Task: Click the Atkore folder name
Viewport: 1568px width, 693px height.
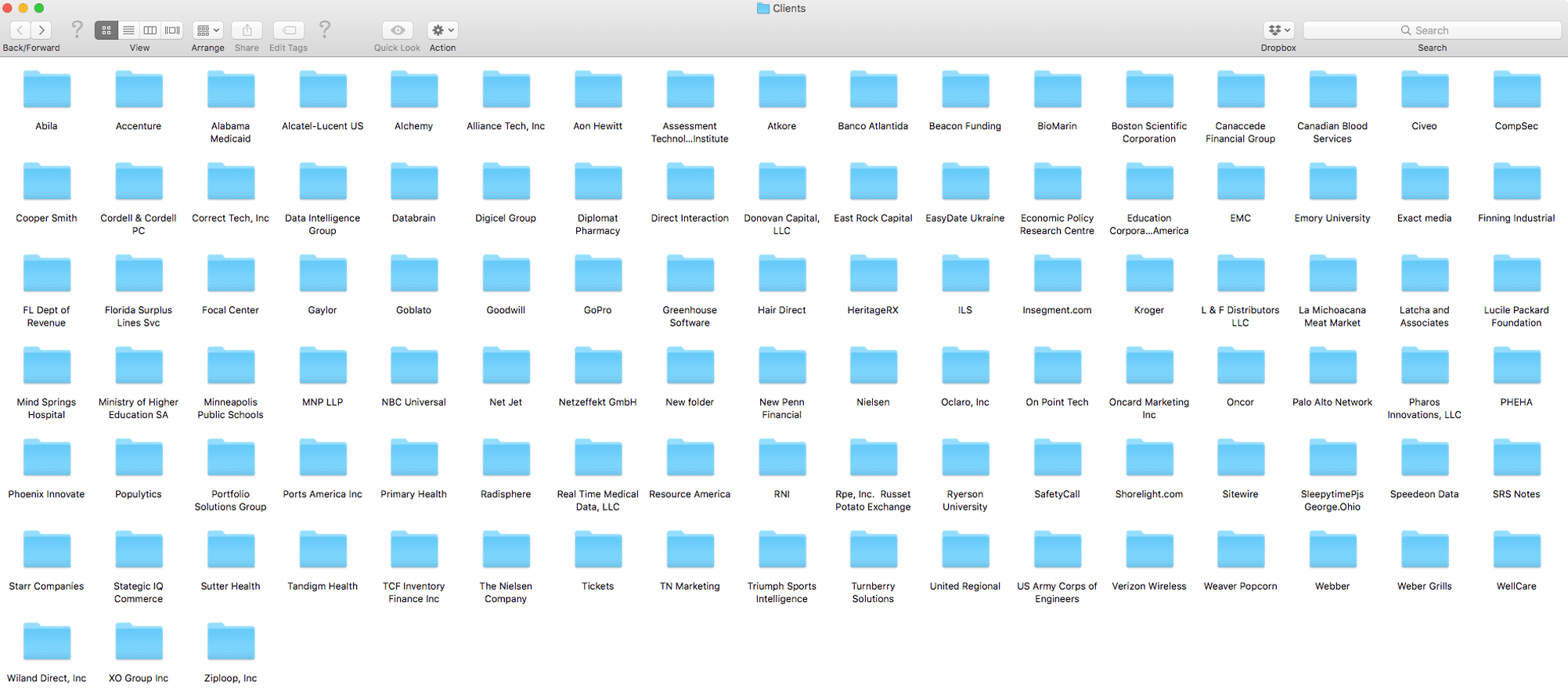Action: 782,126
